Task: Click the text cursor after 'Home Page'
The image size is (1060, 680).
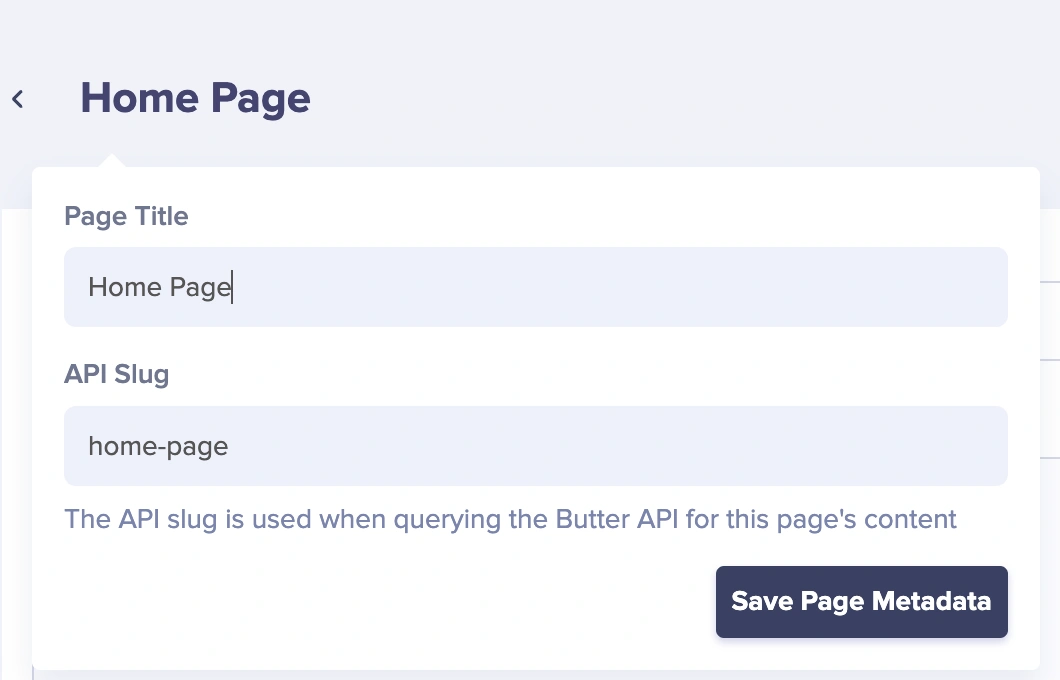Action: [233, 287]
